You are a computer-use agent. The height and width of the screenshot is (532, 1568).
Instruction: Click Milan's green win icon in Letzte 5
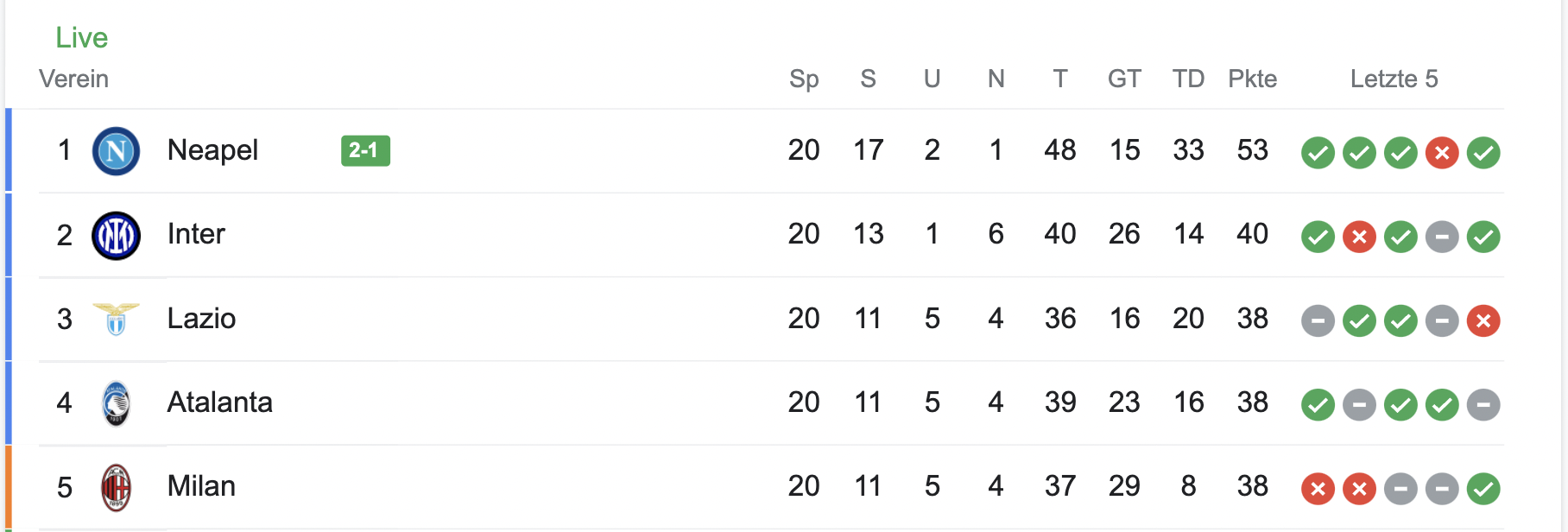click(1483, 490)
